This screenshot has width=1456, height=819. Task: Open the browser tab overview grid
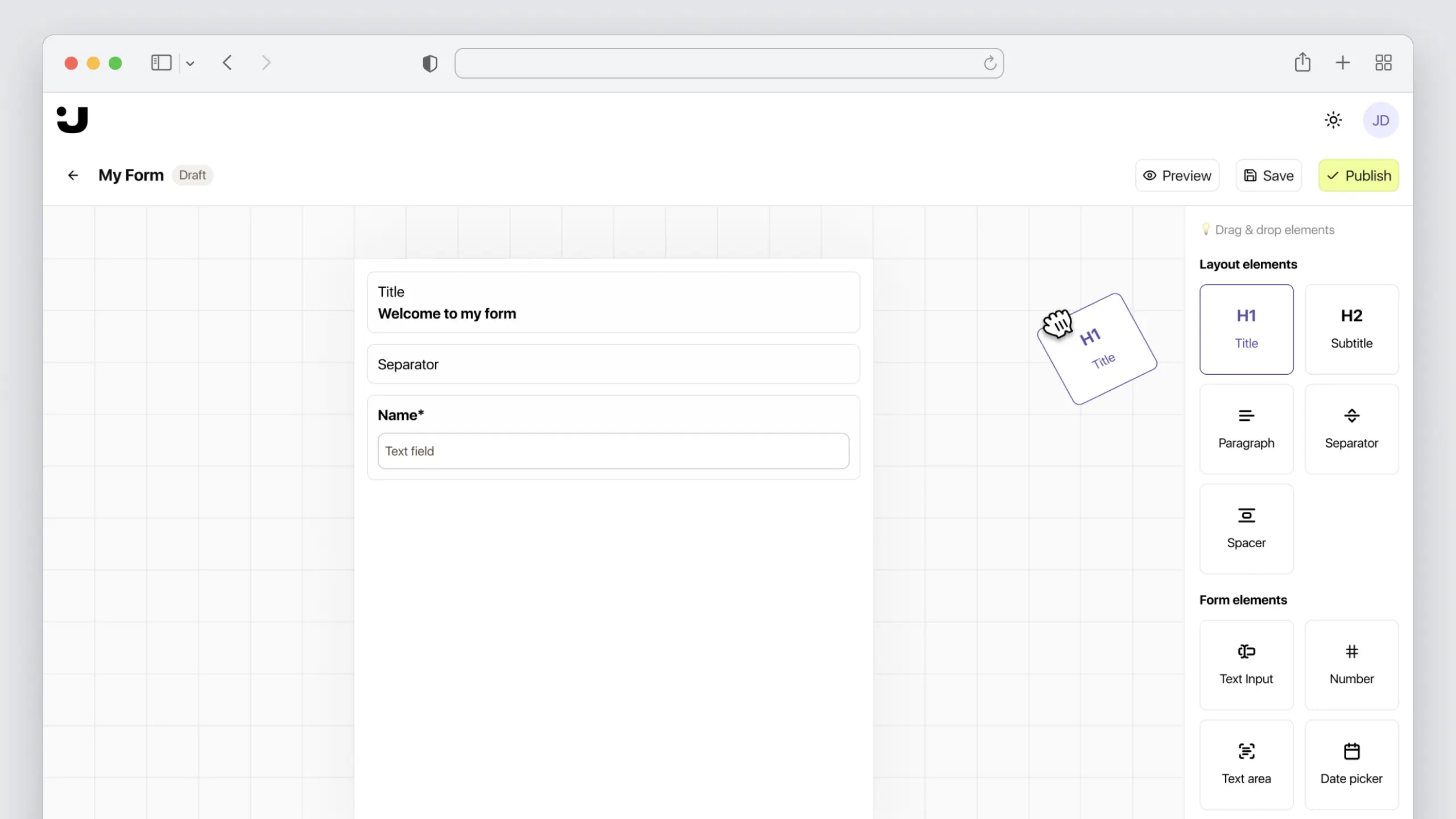[x=1383, y=63]
